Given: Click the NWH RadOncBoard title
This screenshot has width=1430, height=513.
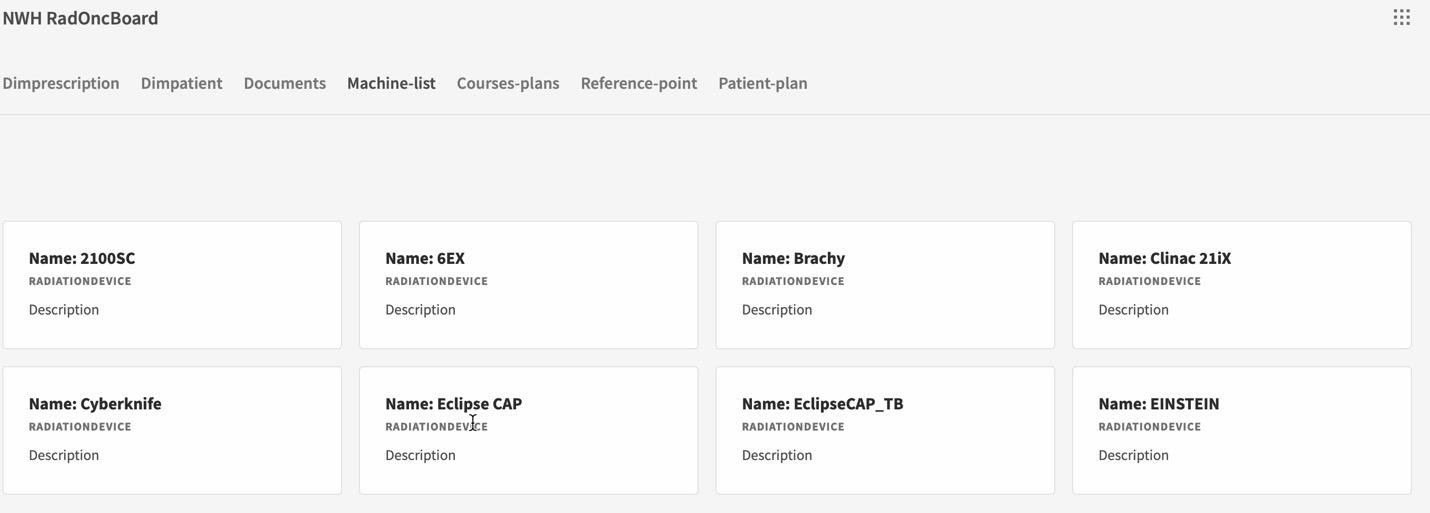Looking at the screenshot, I should (80, 18).
